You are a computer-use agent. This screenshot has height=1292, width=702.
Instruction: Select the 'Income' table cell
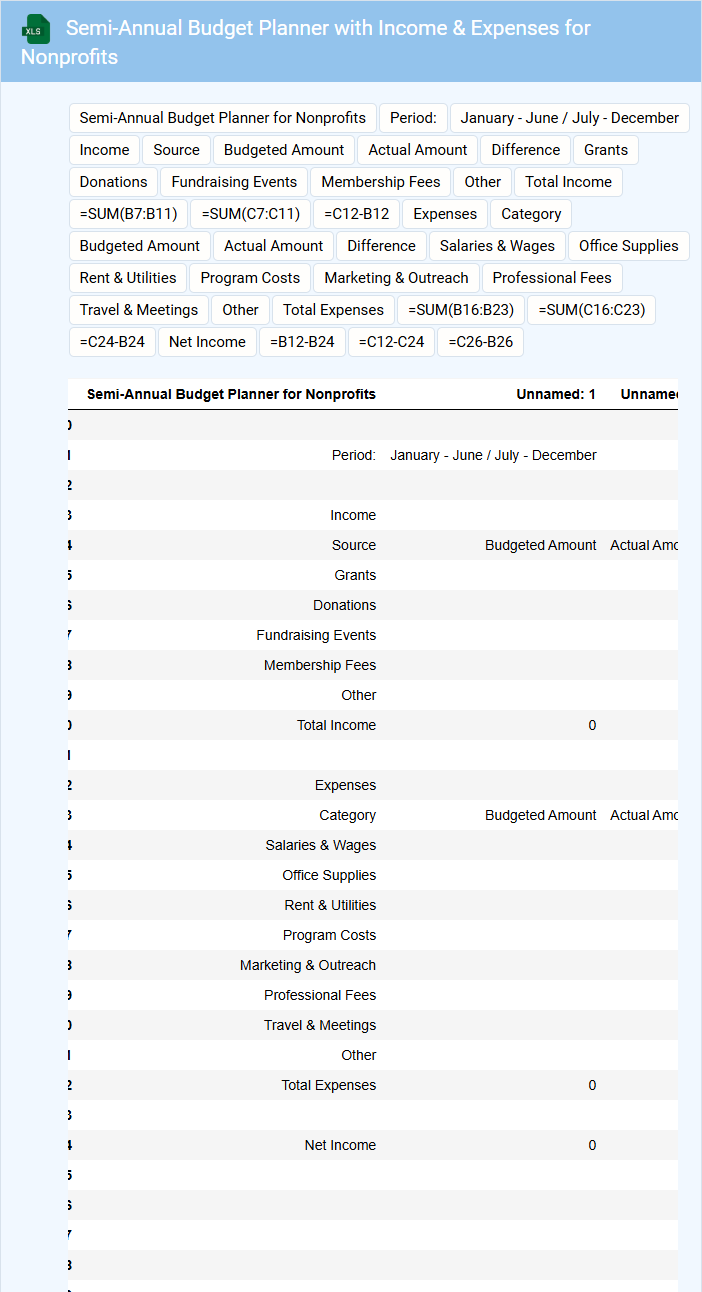[353, 515]
